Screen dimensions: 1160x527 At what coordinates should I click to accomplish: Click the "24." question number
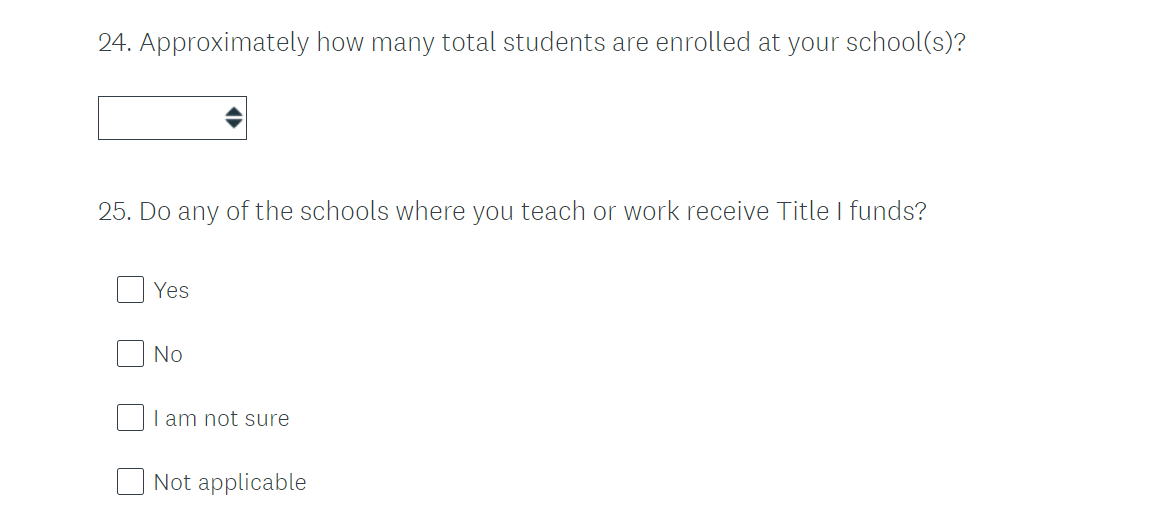pyautogui.click(x=115, y=44)
